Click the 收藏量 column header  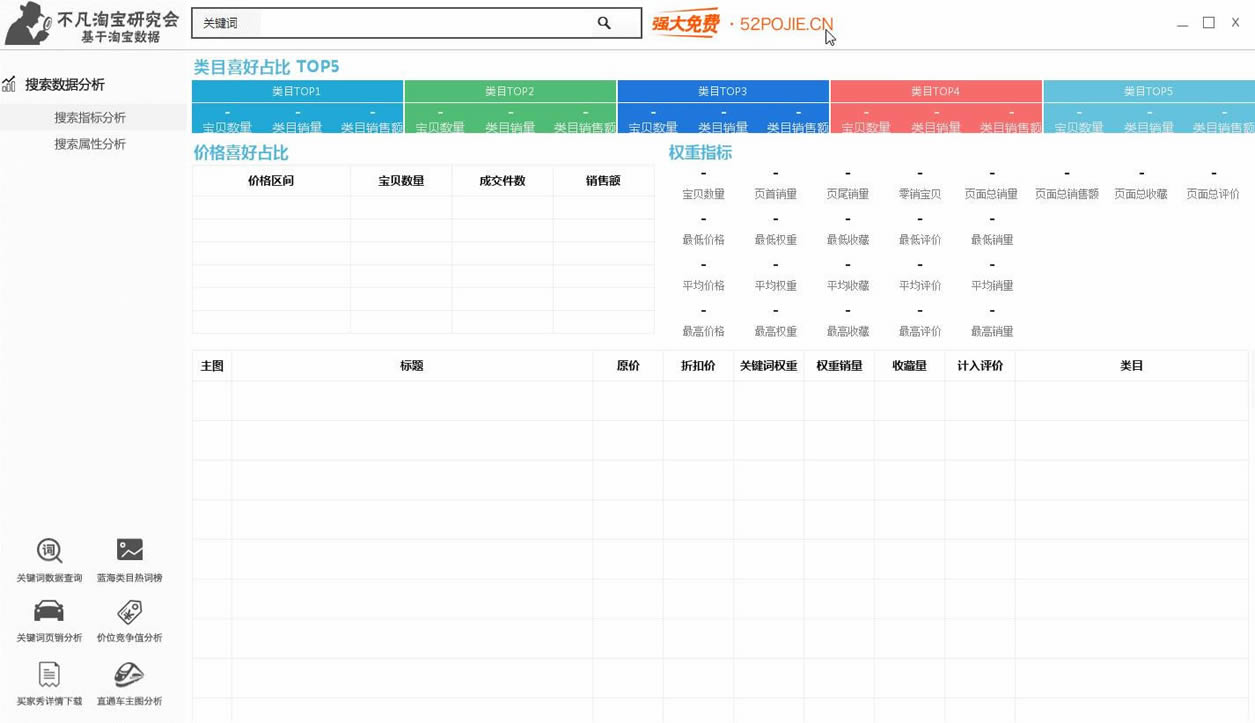909,366
